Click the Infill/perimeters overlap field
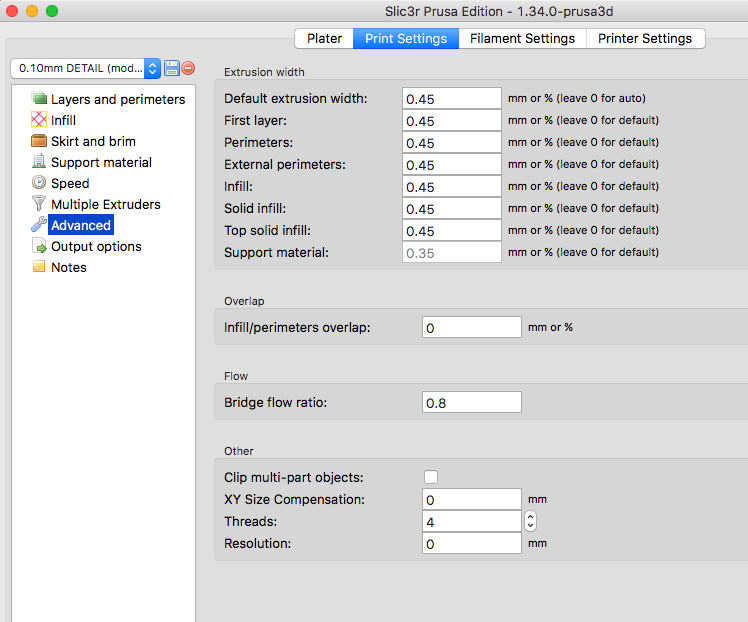This screenshot has height=622, width=748. 471,327
